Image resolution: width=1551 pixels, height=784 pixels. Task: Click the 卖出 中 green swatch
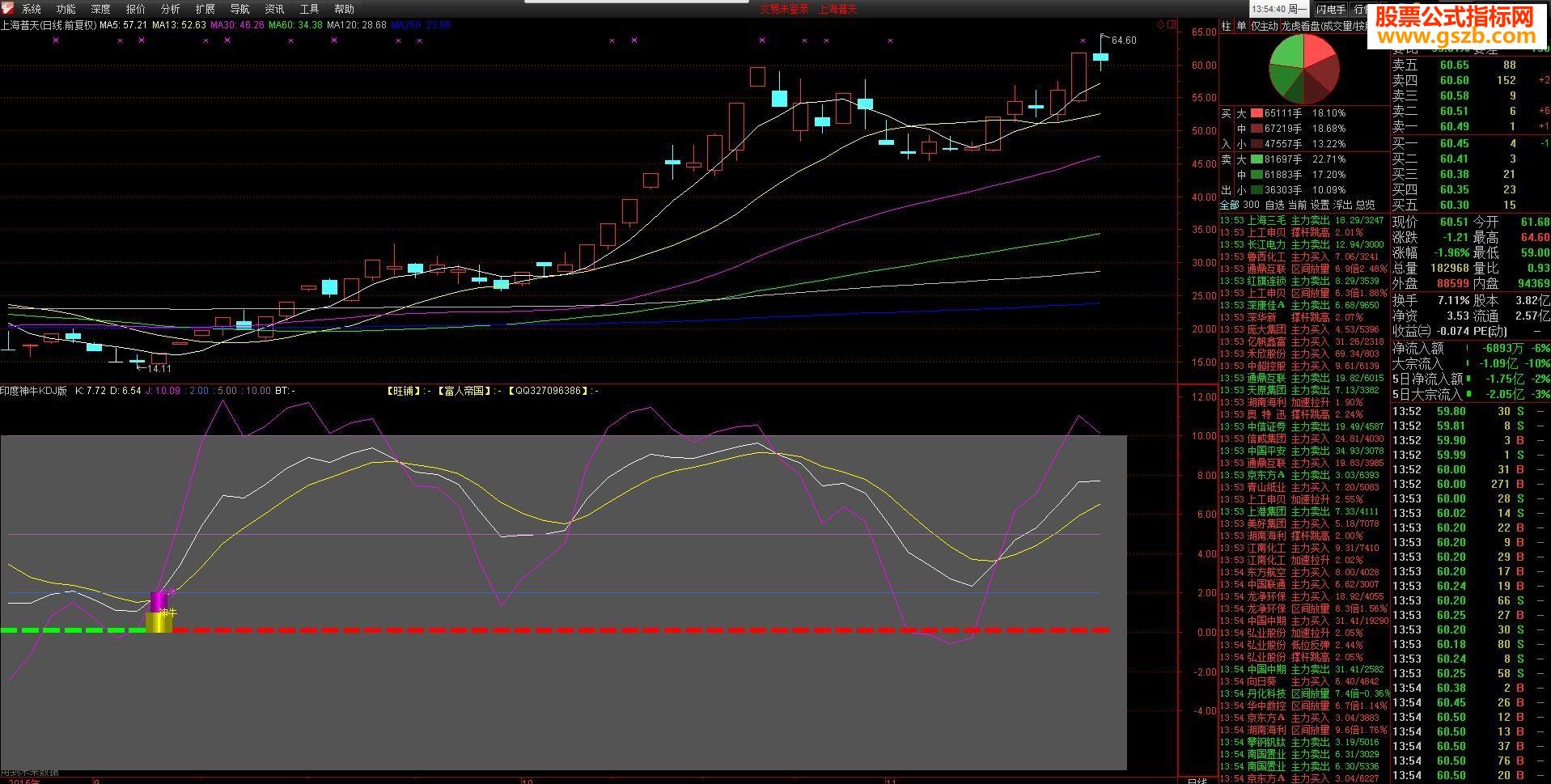(1256, 175)
